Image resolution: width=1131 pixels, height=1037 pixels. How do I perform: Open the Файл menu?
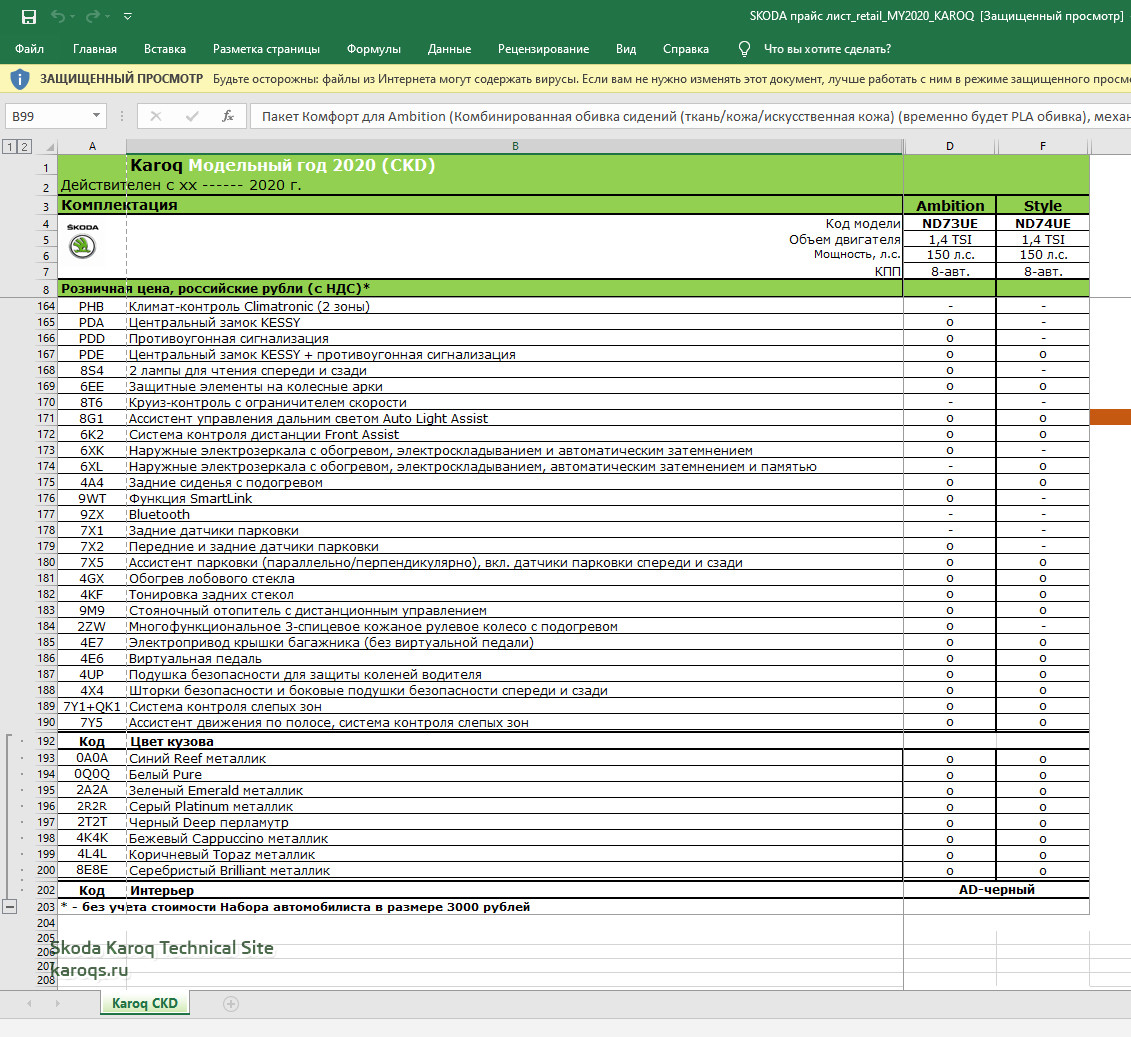(x=30, y=49)
